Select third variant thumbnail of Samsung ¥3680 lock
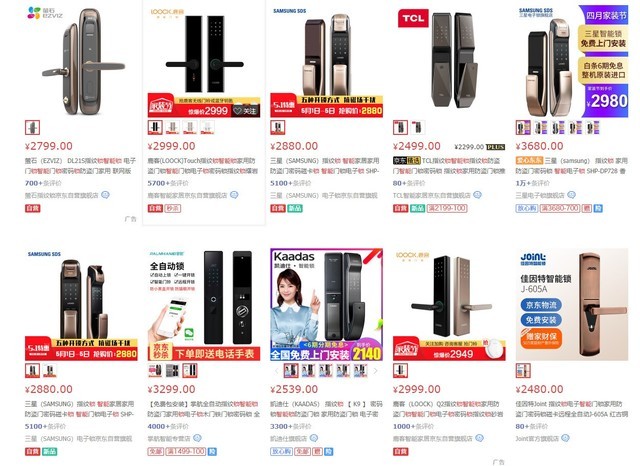Screen dimensions: 640x466 (x=558, y=128)
